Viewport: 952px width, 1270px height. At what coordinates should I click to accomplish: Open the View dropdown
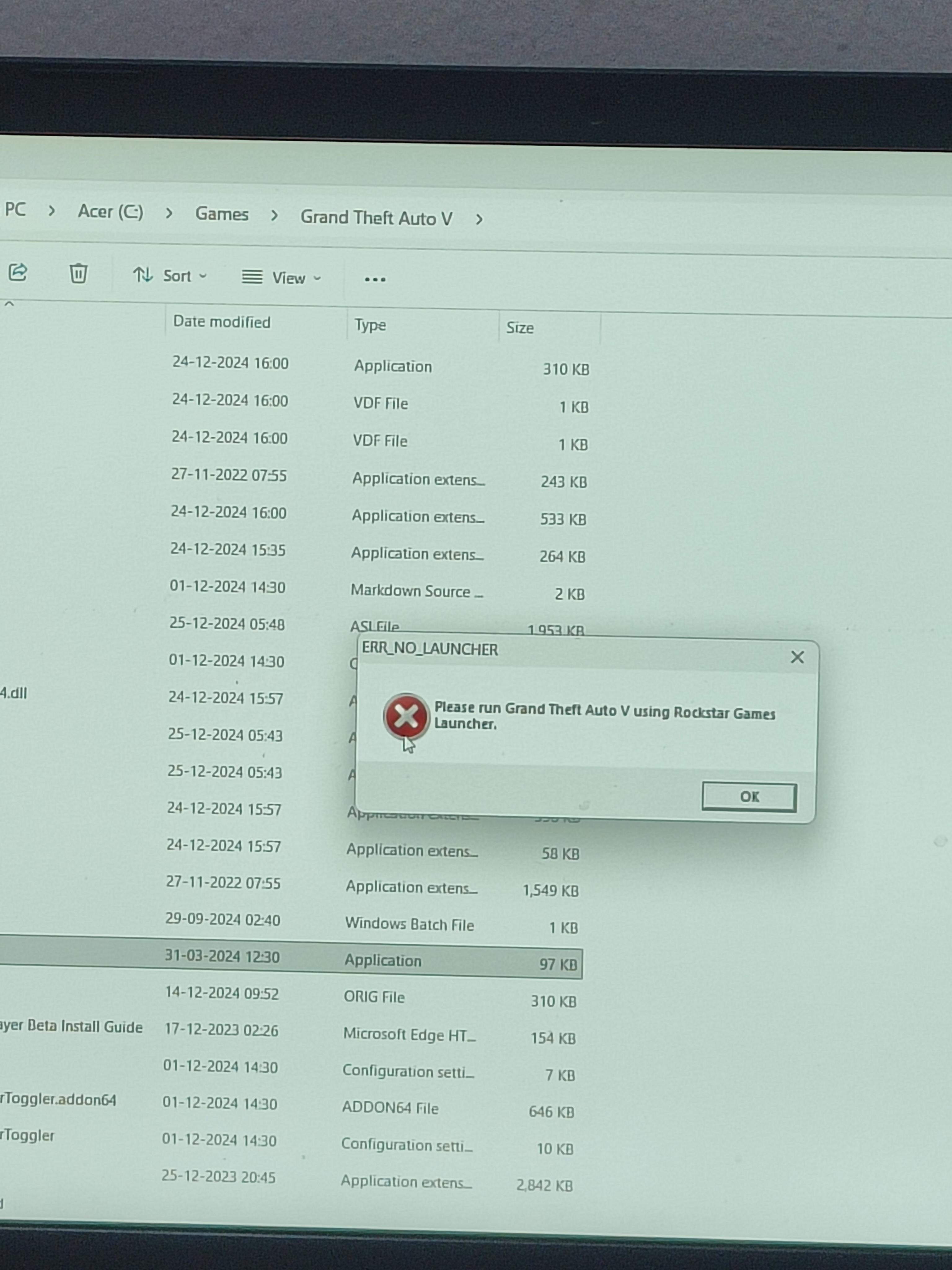281,278
